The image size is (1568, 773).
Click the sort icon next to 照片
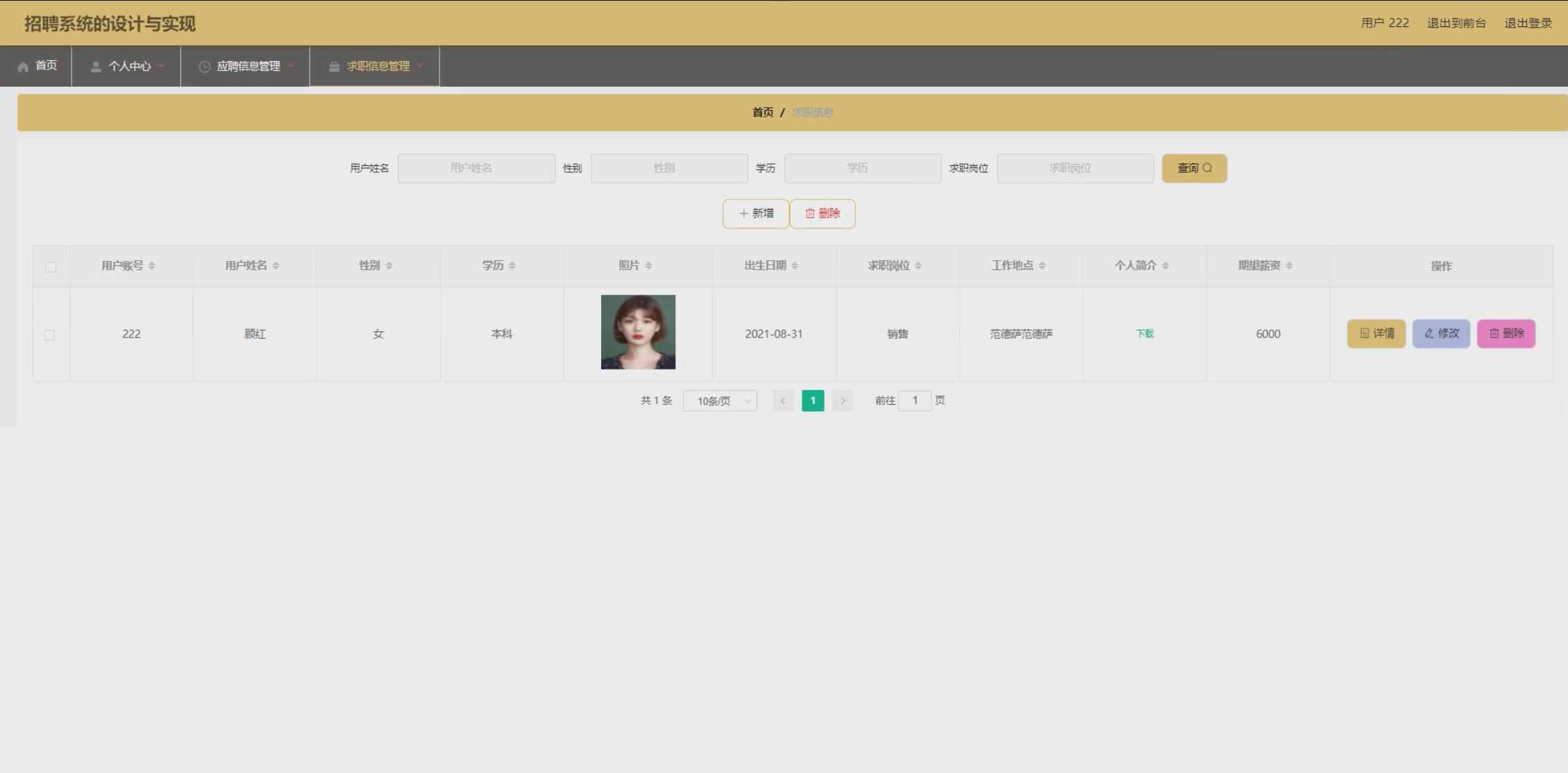pyautogui.click(x=648, y=266)
